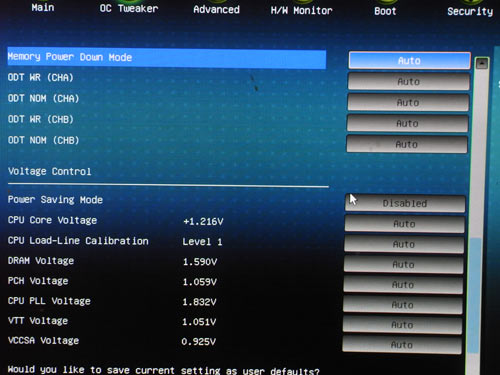Switch to the OC Tweaker tab
This screenshot has height=375, width=500.
pyautogui.click(x=129, y=8)
